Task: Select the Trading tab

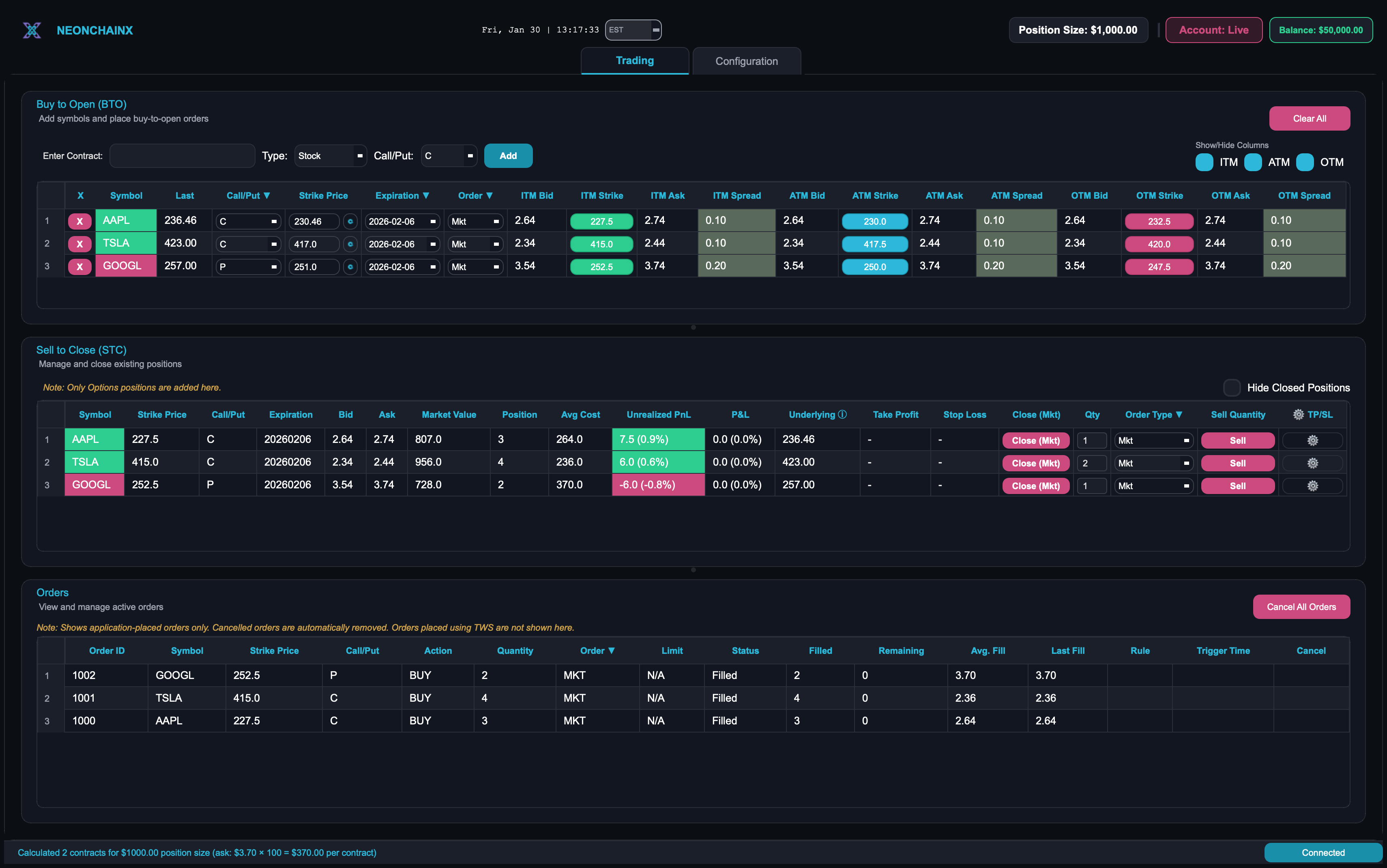Action: 634,61
